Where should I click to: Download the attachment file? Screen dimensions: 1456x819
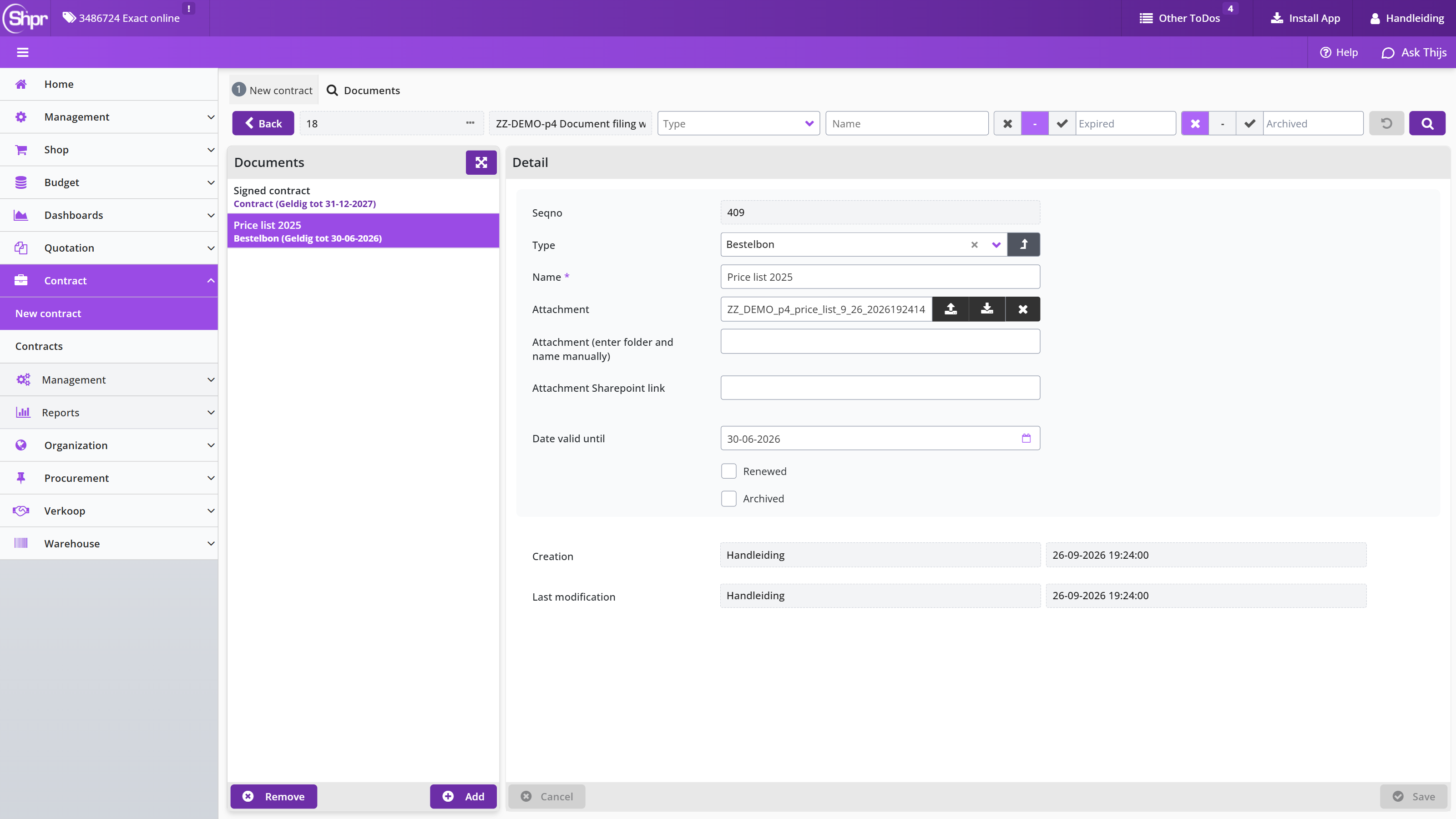(x=987, y=309)
